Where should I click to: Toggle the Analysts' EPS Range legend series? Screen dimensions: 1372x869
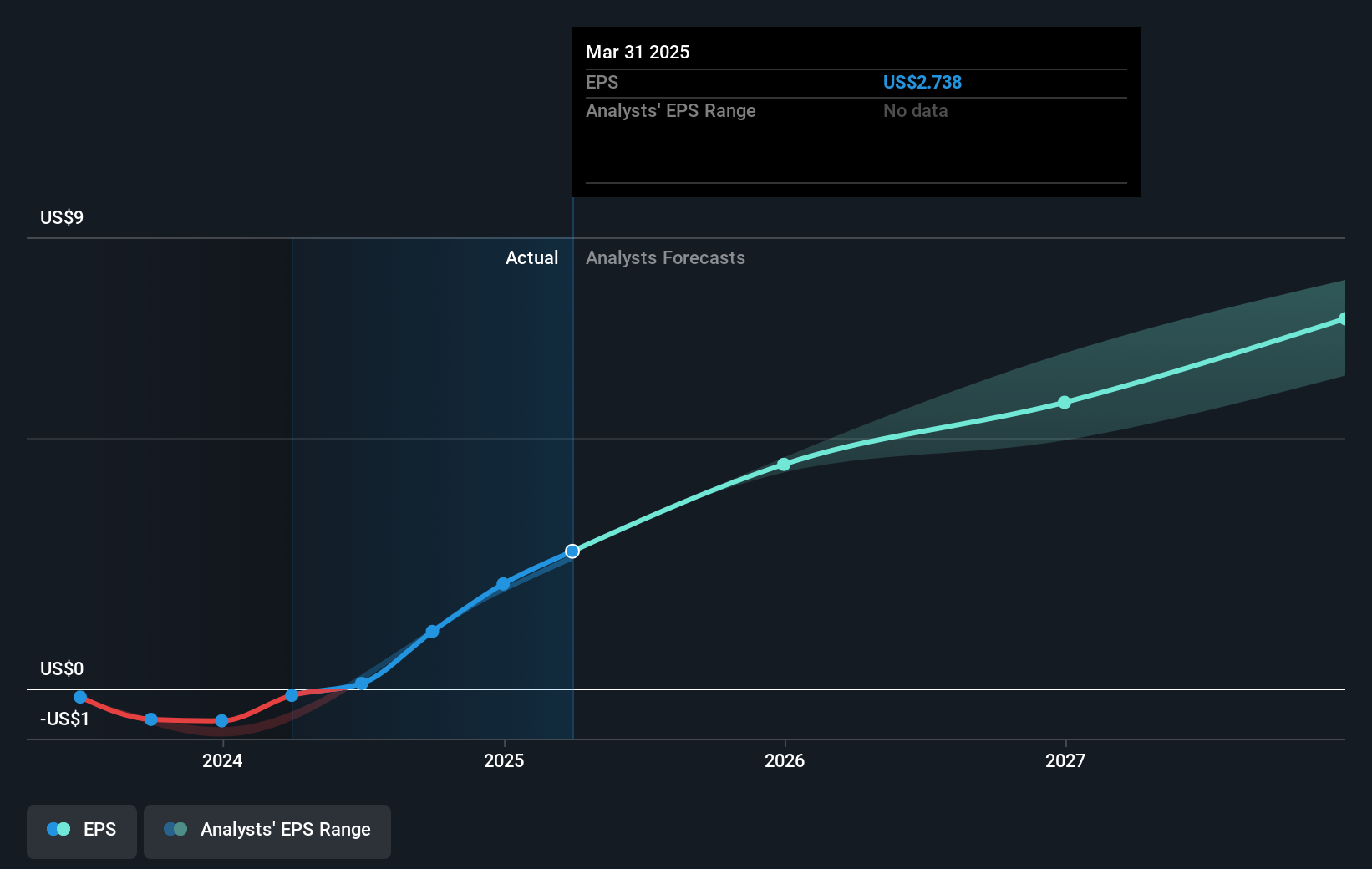[267, 831]
